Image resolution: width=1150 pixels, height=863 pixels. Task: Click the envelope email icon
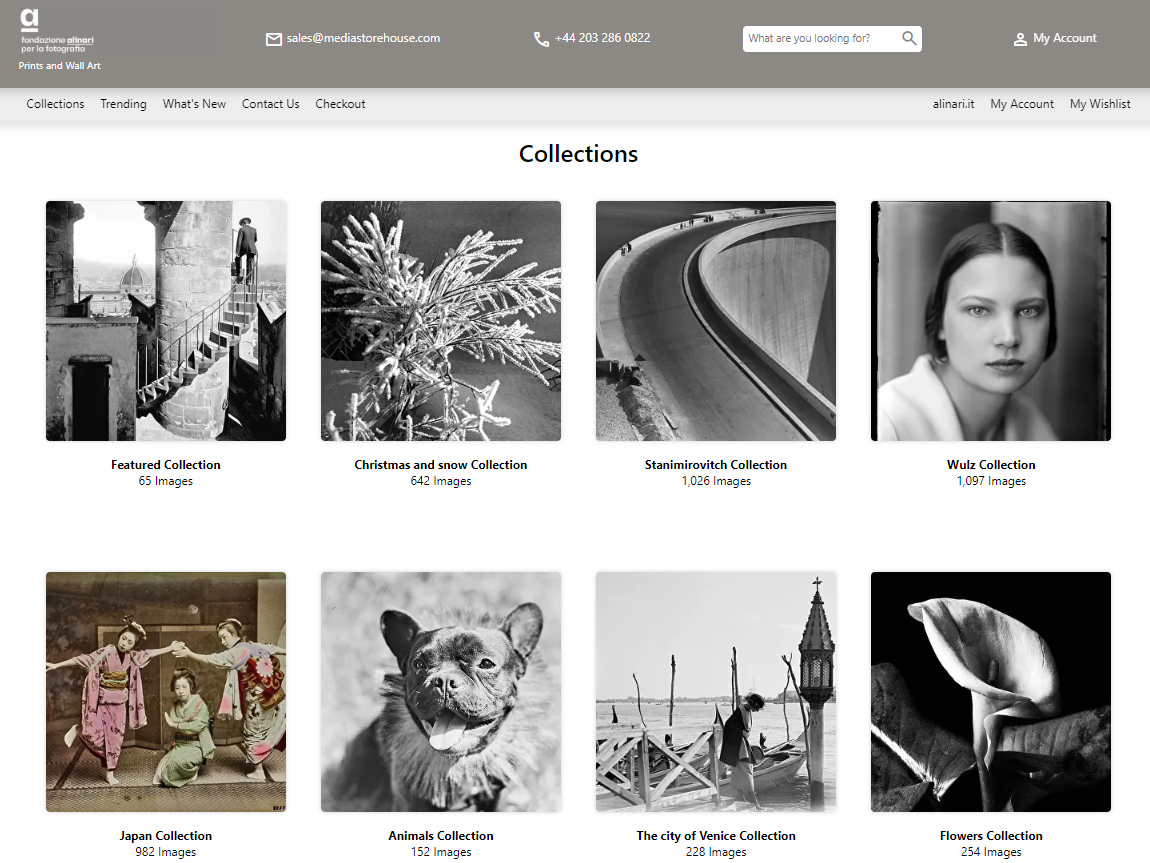(x=273, y=39)
